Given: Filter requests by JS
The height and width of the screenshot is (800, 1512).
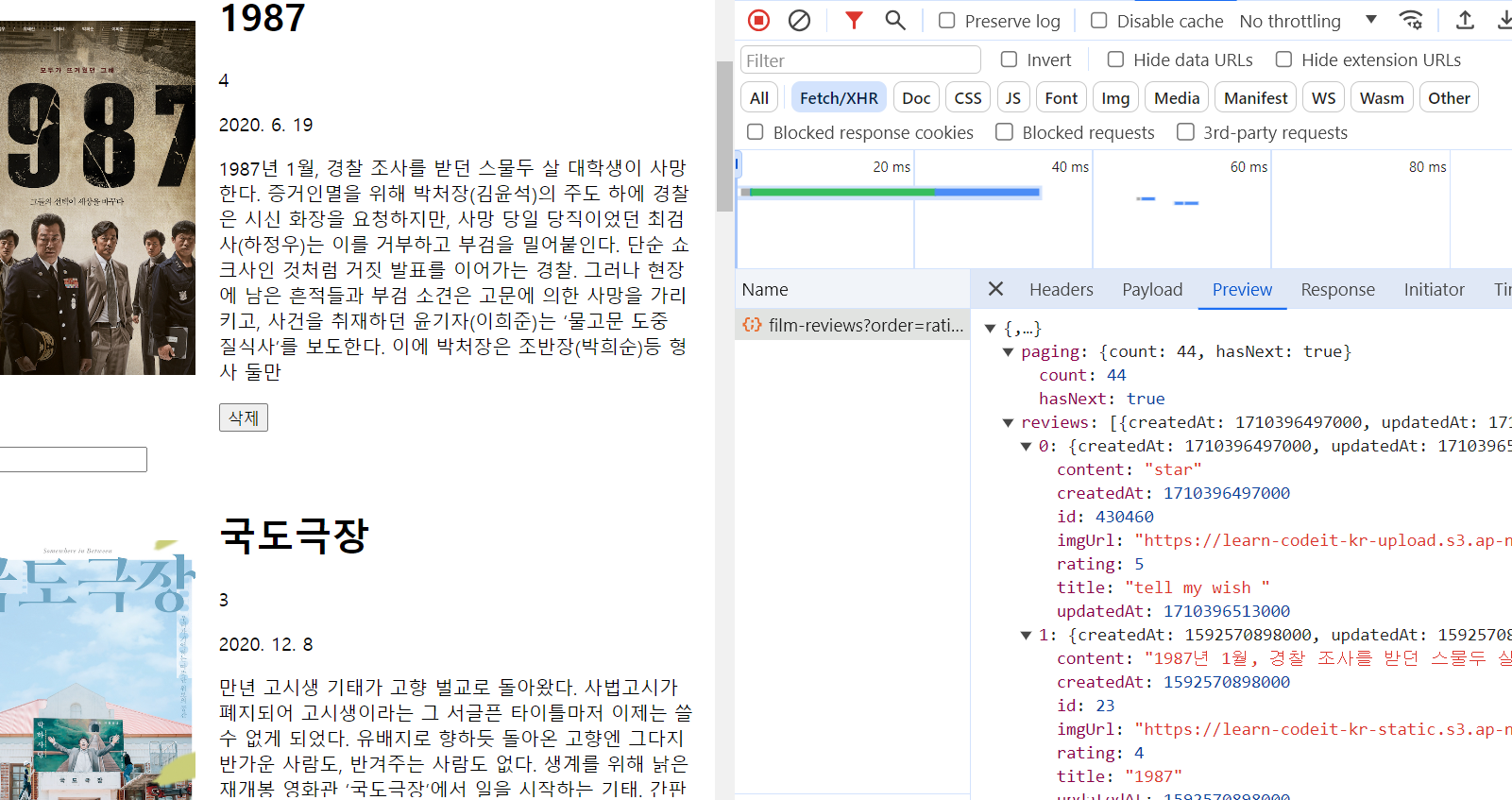Looking at the screenshot, I should (1013, 98).
